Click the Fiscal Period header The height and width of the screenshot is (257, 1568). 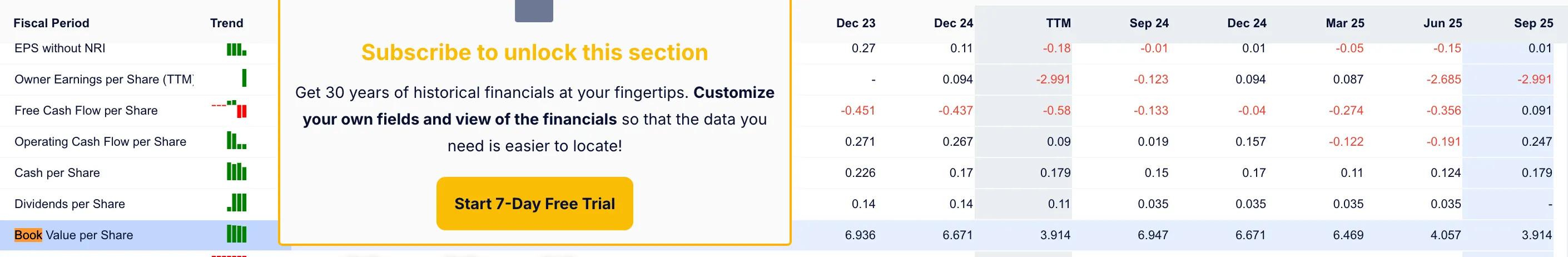(x=51, y=23)
